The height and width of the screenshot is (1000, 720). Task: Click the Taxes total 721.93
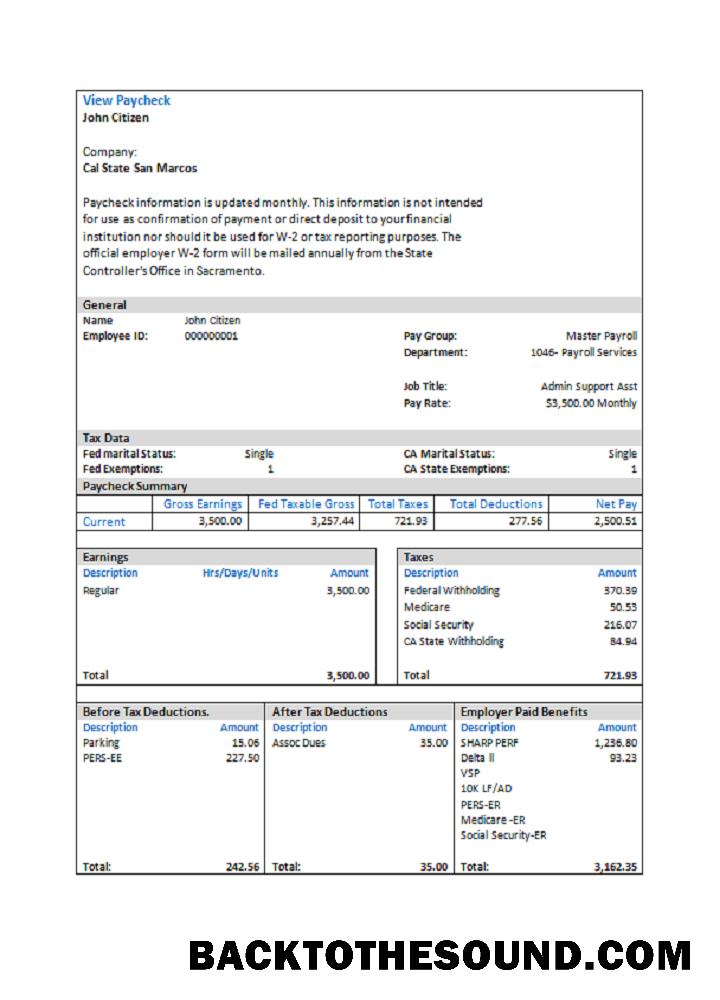coord(621,675)
